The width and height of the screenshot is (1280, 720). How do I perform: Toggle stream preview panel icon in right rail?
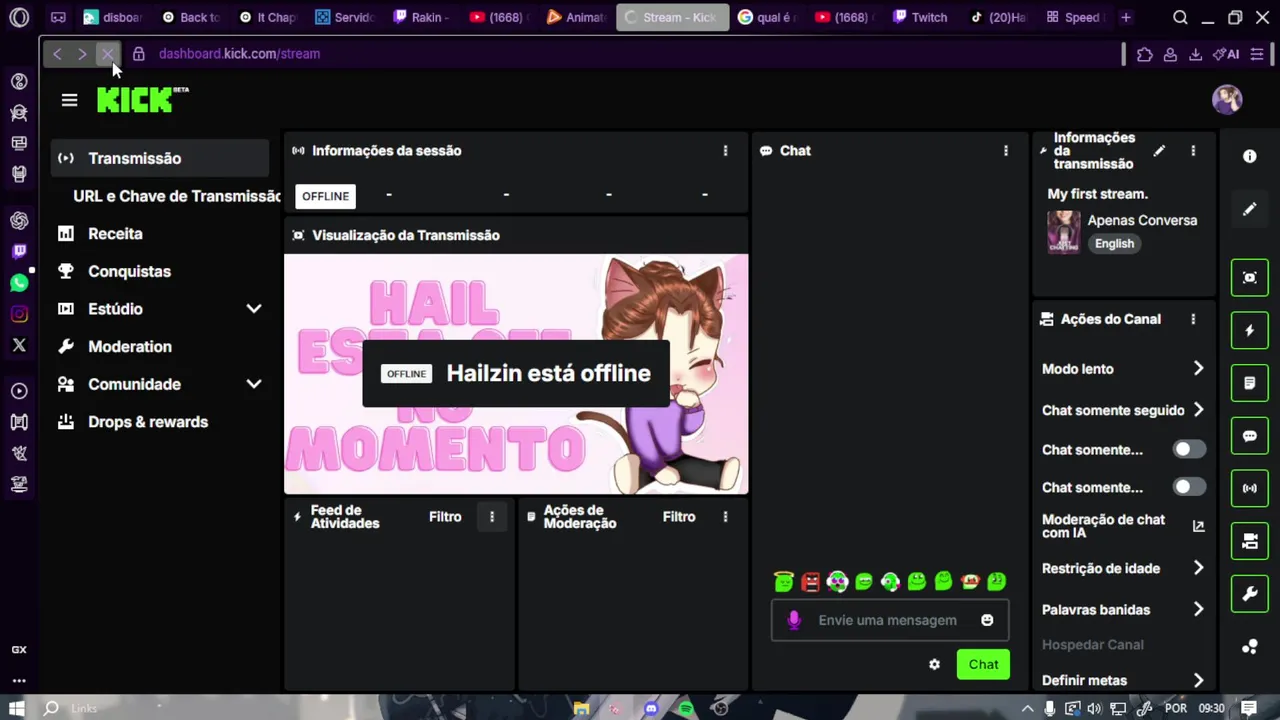tap(1250, 278)
